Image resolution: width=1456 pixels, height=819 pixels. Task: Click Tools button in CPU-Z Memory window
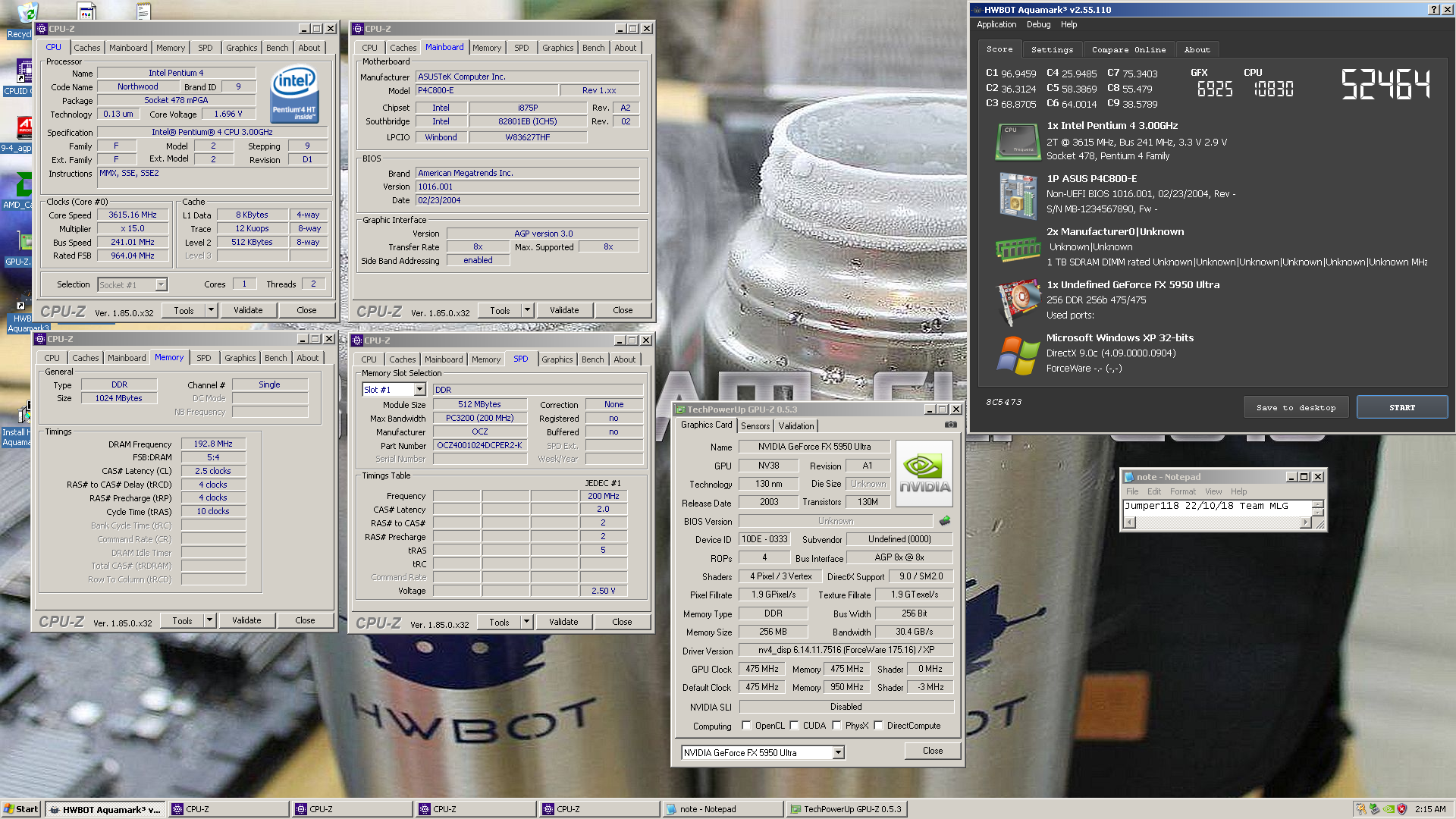[182, 620]
